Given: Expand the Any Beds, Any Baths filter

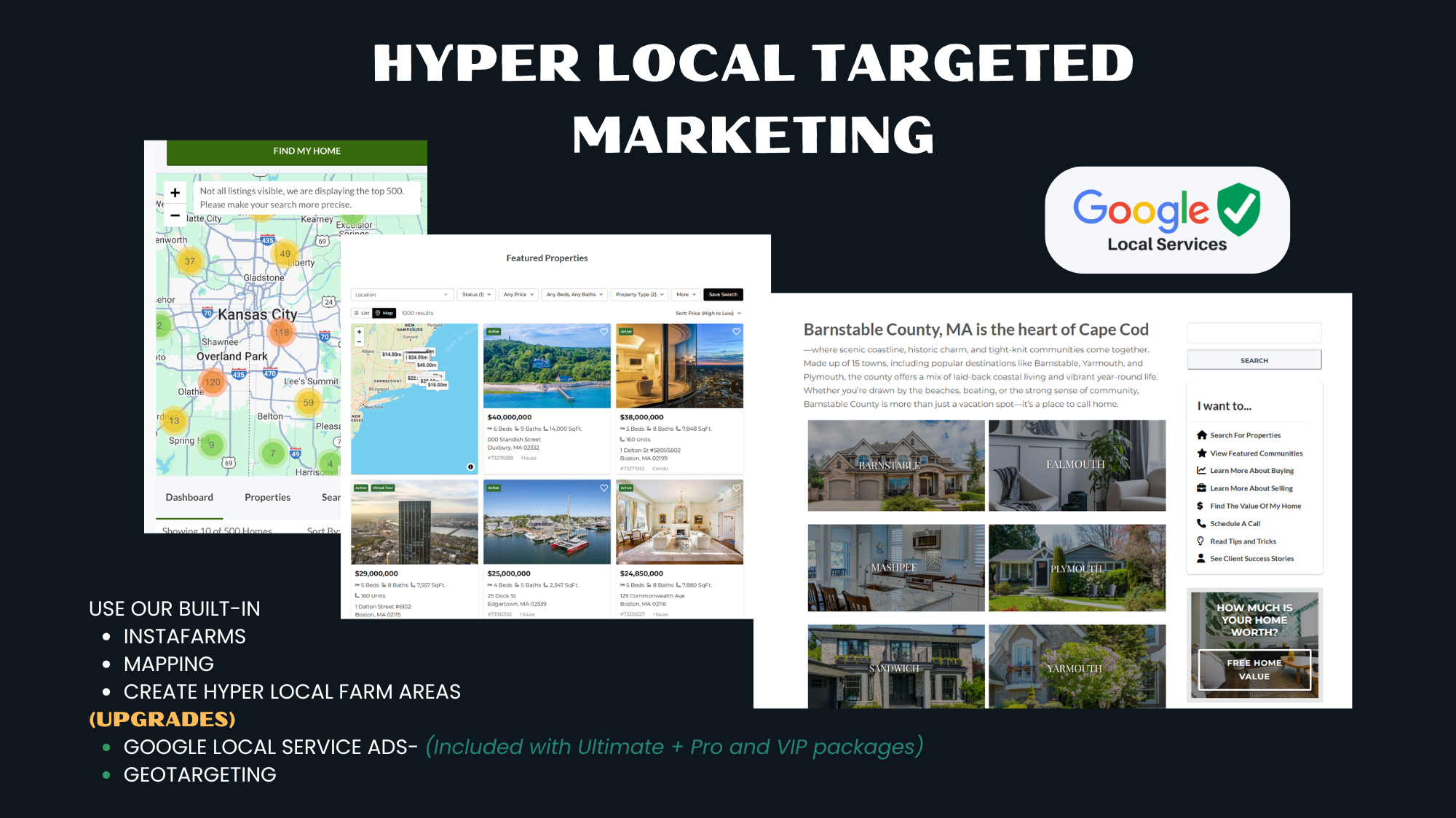Looking at the screenshot, I should click(574, 295).
